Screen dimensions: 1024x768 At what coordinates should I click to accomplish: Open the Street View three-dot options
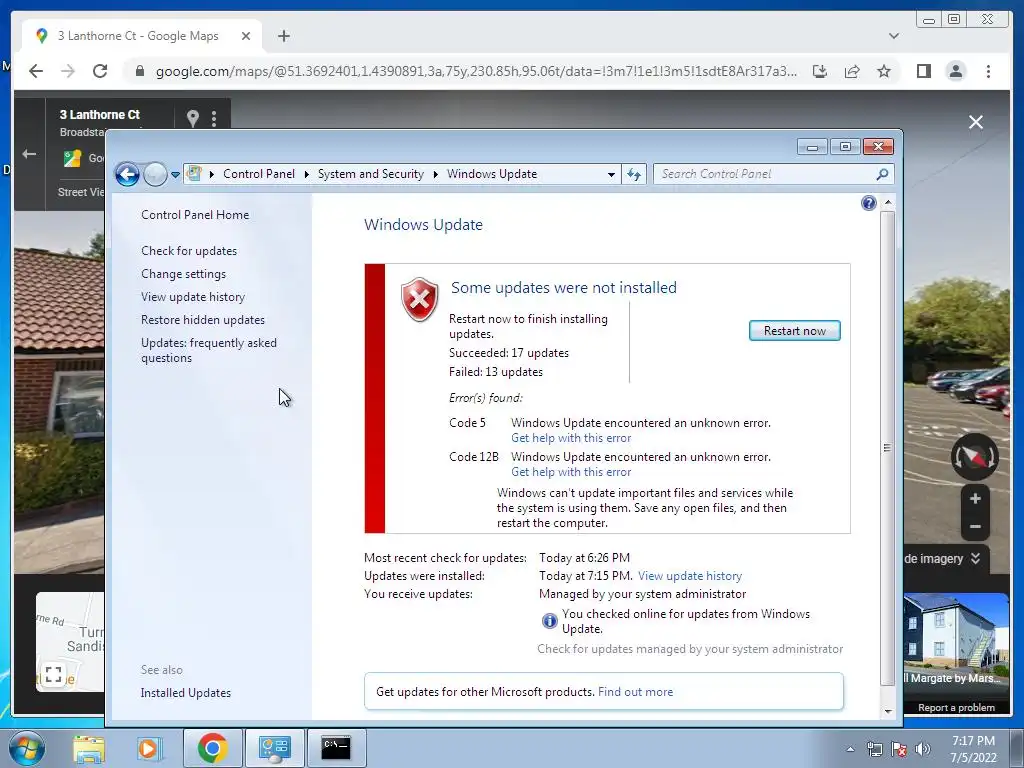[214, 118]
